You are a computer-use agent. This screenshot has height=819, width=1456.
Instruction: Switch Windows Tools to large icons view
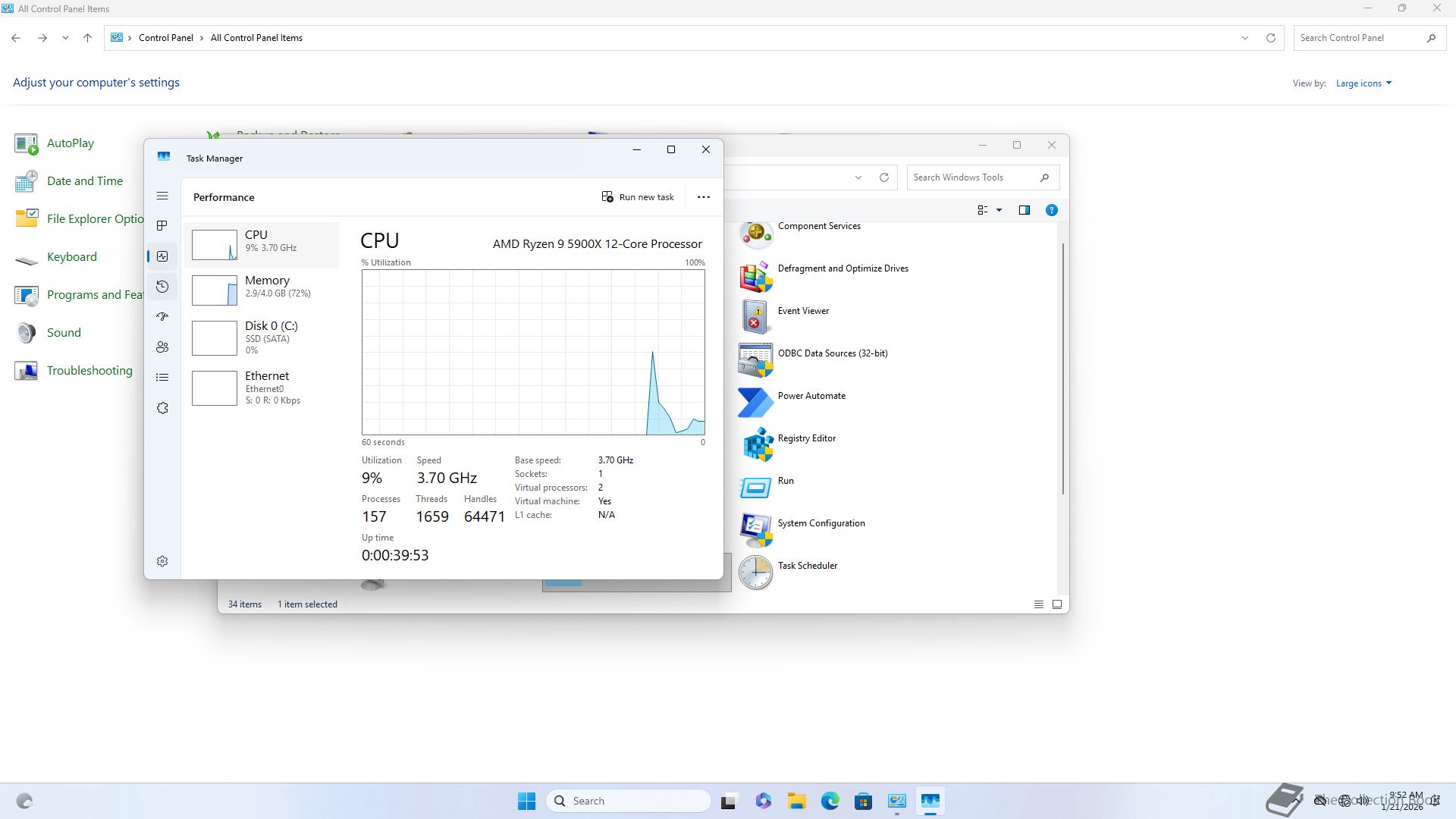click(x=1057, y=604)
